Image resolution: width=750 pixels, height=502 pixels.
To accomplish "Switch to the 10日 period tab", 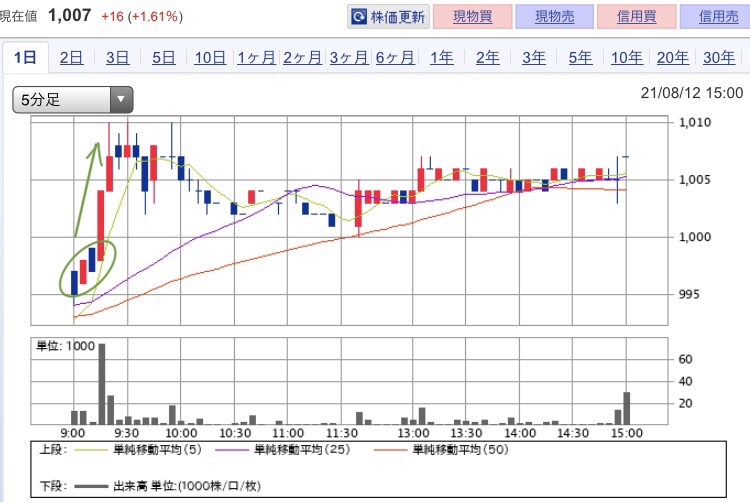I will pos(210,58).
